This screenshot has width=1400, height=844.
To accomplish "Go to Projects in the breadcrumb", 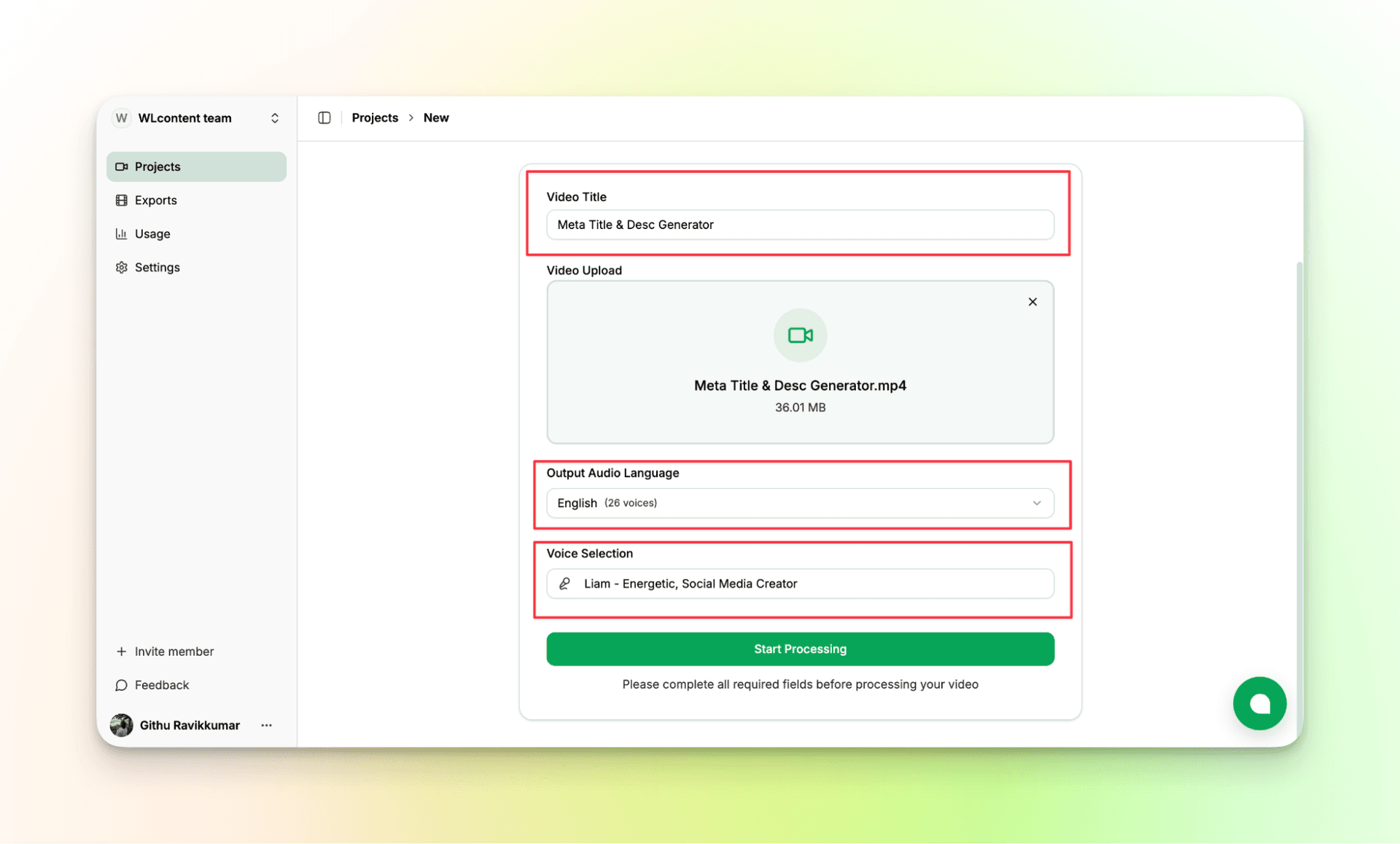I will (x=375, y=117).
